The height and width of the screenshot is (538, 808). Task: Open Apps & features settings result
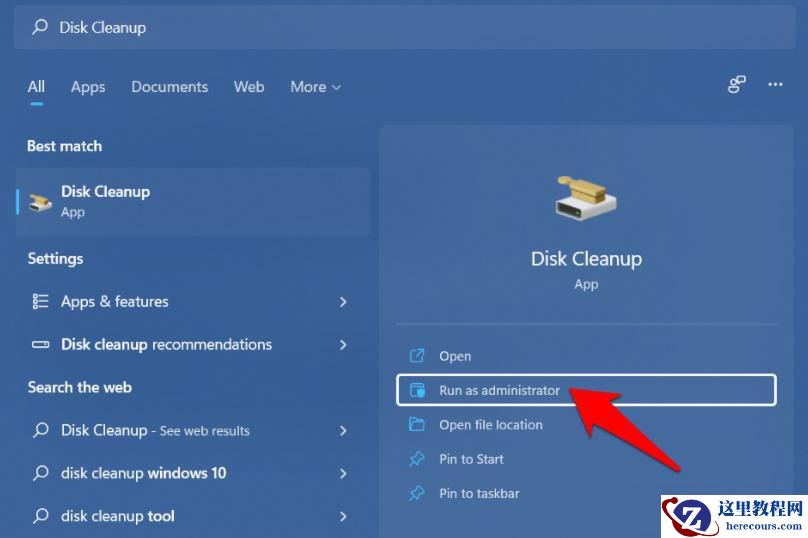pos(193,301)
